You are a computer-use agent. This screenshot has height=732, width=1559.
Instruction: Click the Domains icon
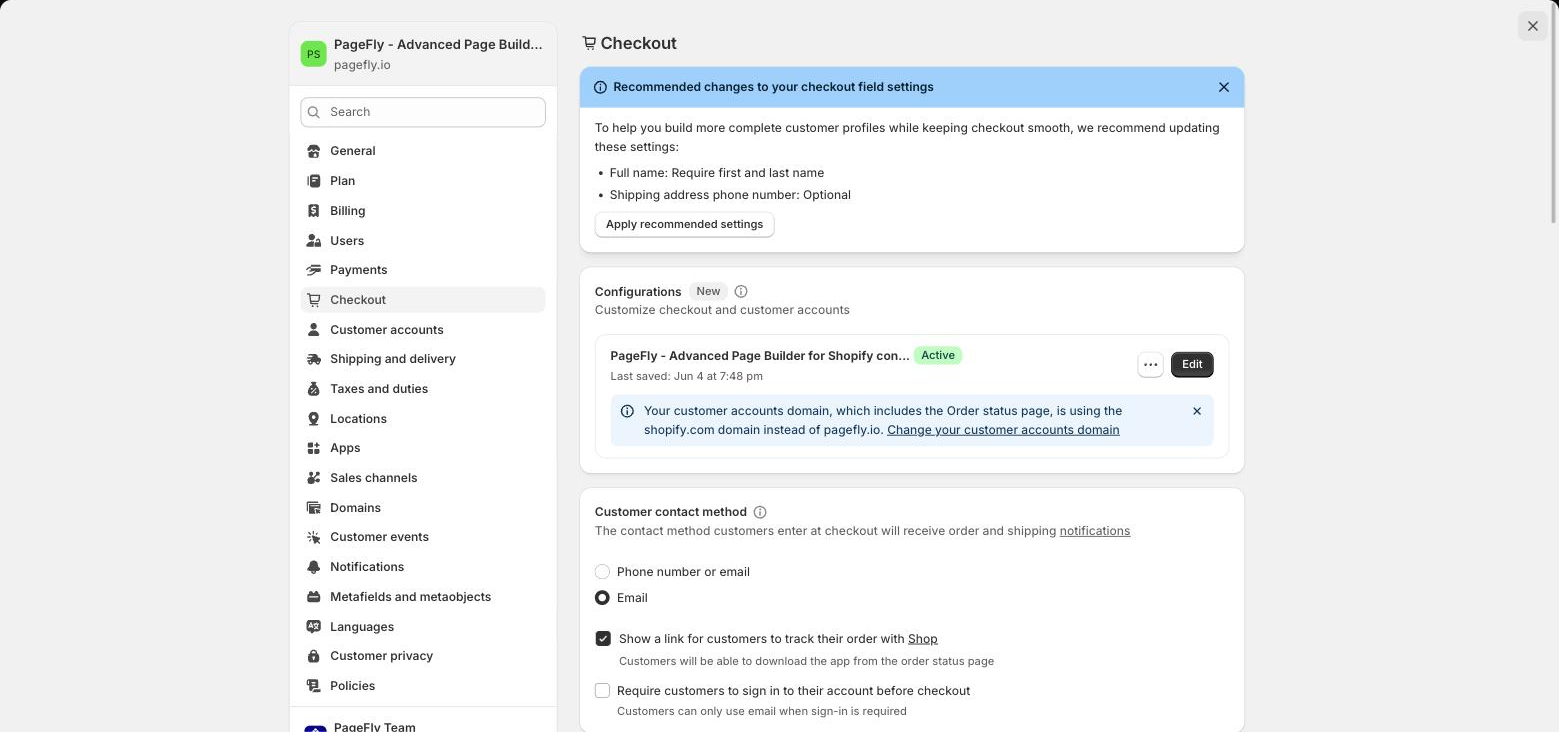coord(314,508)
